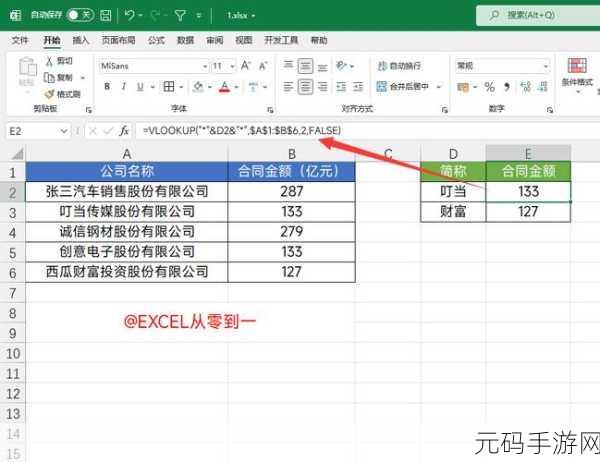Expand the Borders dropdown arrow
Image resolution: width=600 pixels, height=462 pixels.
click(x=181, y=87)
